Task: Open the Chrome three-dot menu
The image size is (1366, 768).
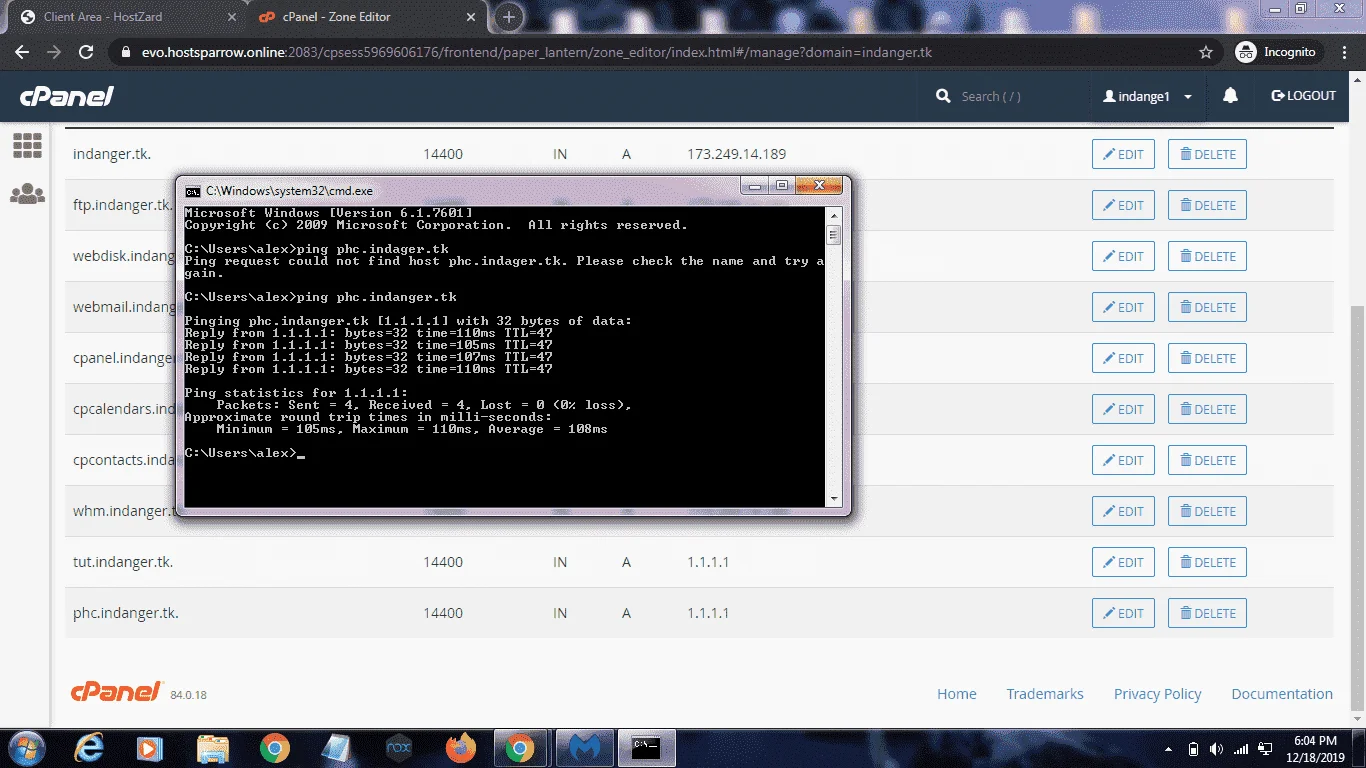Action: (x=1343, y=52)
